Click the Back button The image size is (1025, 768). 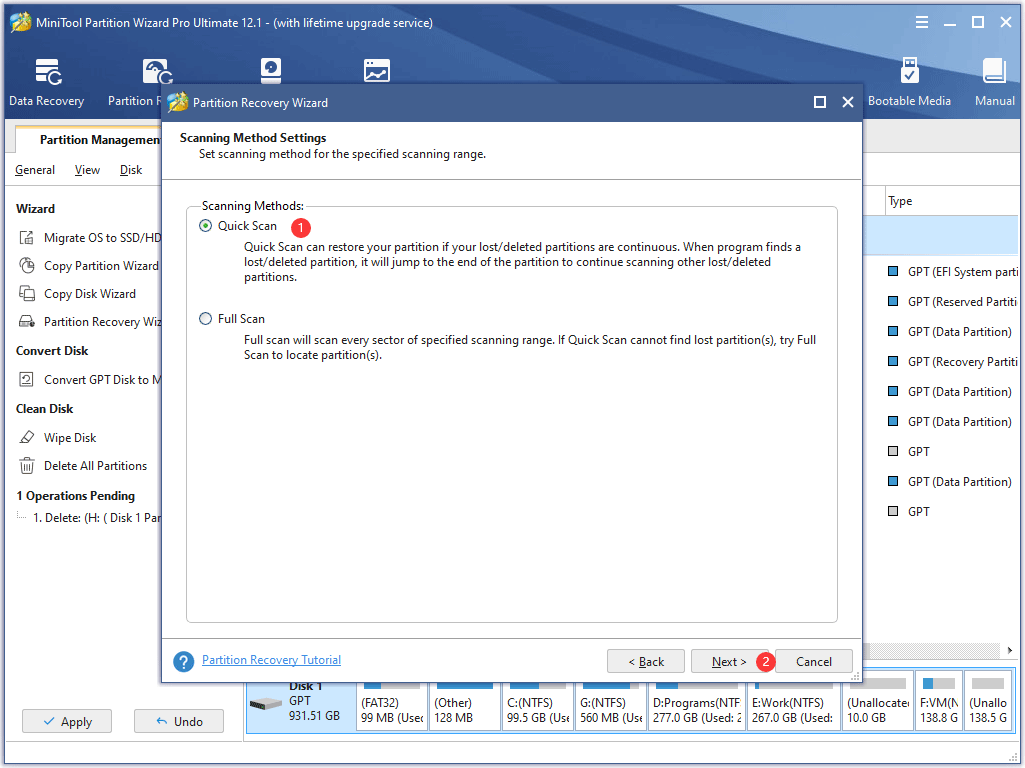coord(646,661)
